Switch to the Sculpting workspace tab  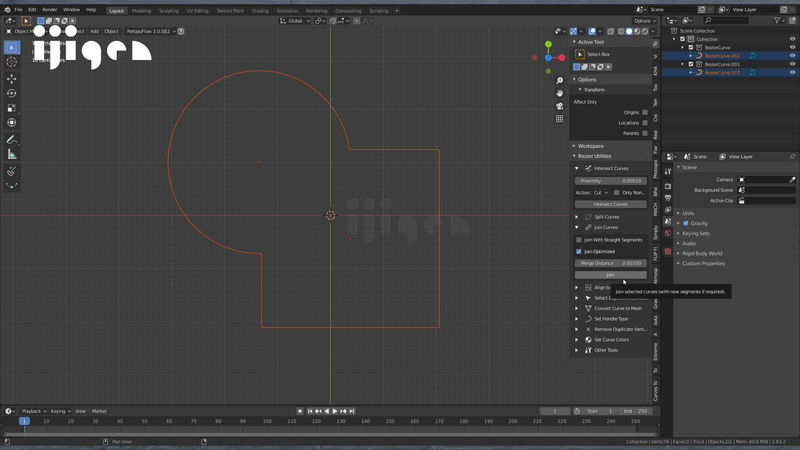point(168,11)
